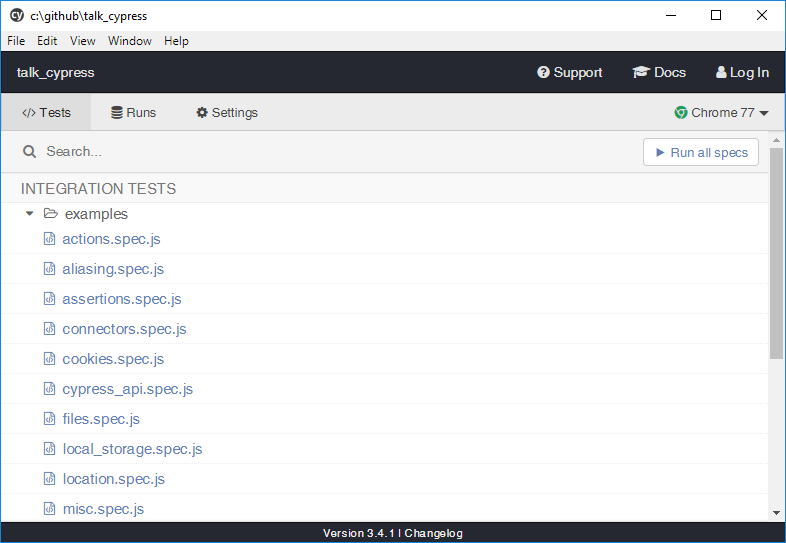This screenshot has width=786, height=543.
Task: Maximize the Cypress window
Action: tap(716, 15)
